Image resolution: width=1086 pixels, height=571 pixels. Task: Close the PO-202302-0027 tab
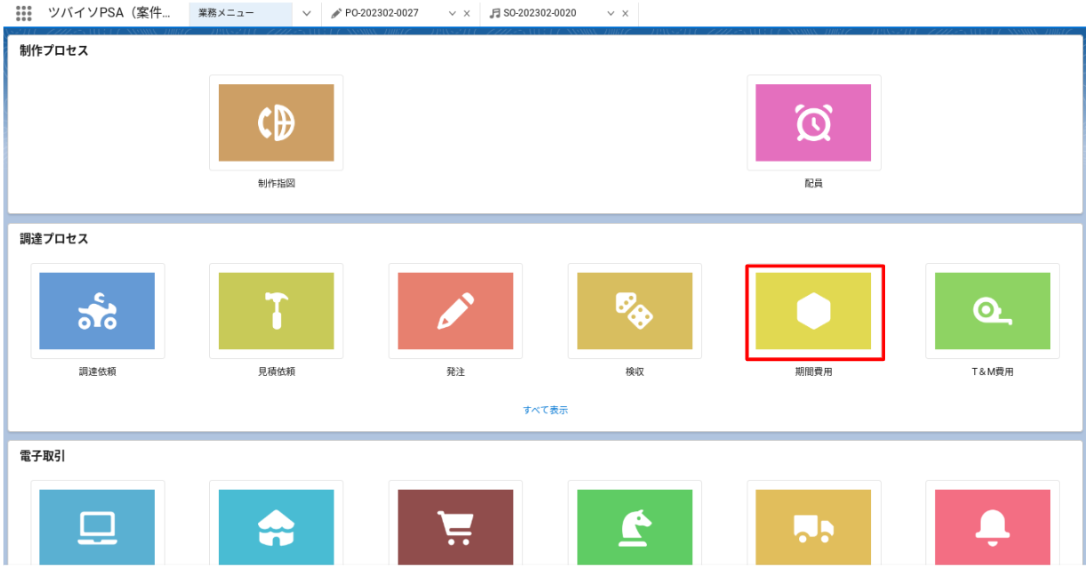coord(467,13)
